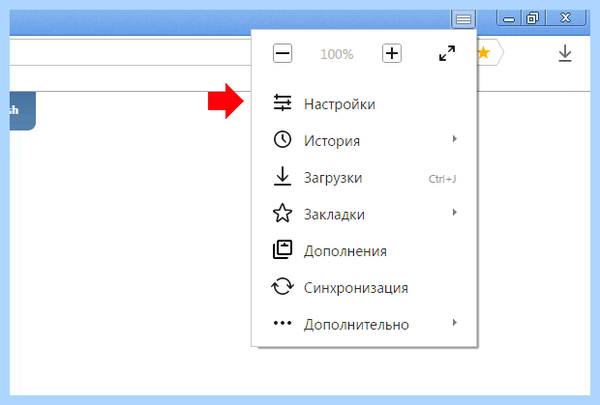Click the yellow bookmark star in address bar
Image resolution: width=600 pixels, height=405 pixels.
click(x=484, y=53)
